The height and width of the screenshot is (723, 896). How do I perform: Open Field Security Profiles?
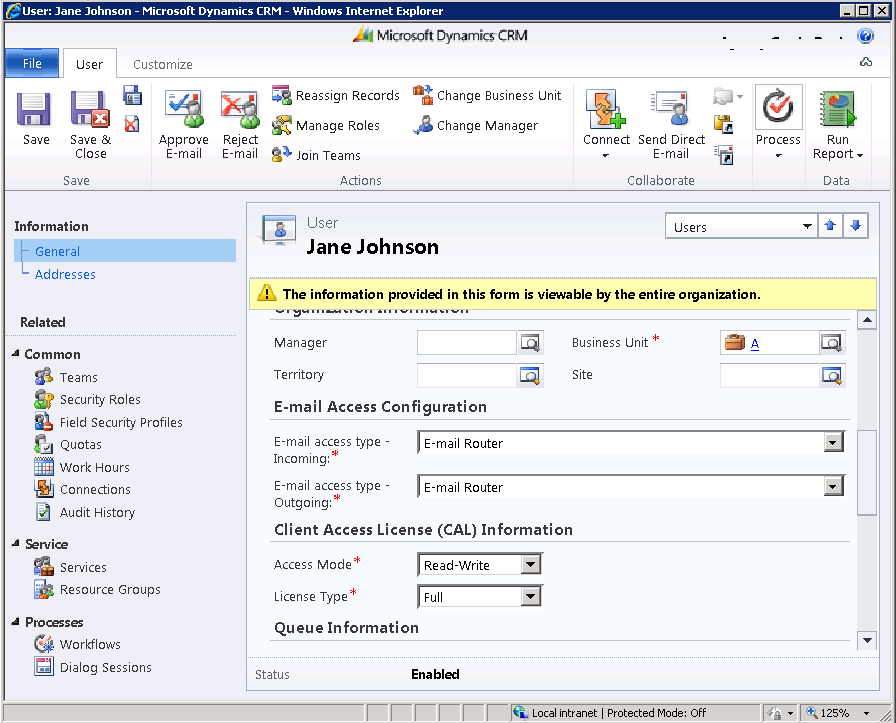109,422
